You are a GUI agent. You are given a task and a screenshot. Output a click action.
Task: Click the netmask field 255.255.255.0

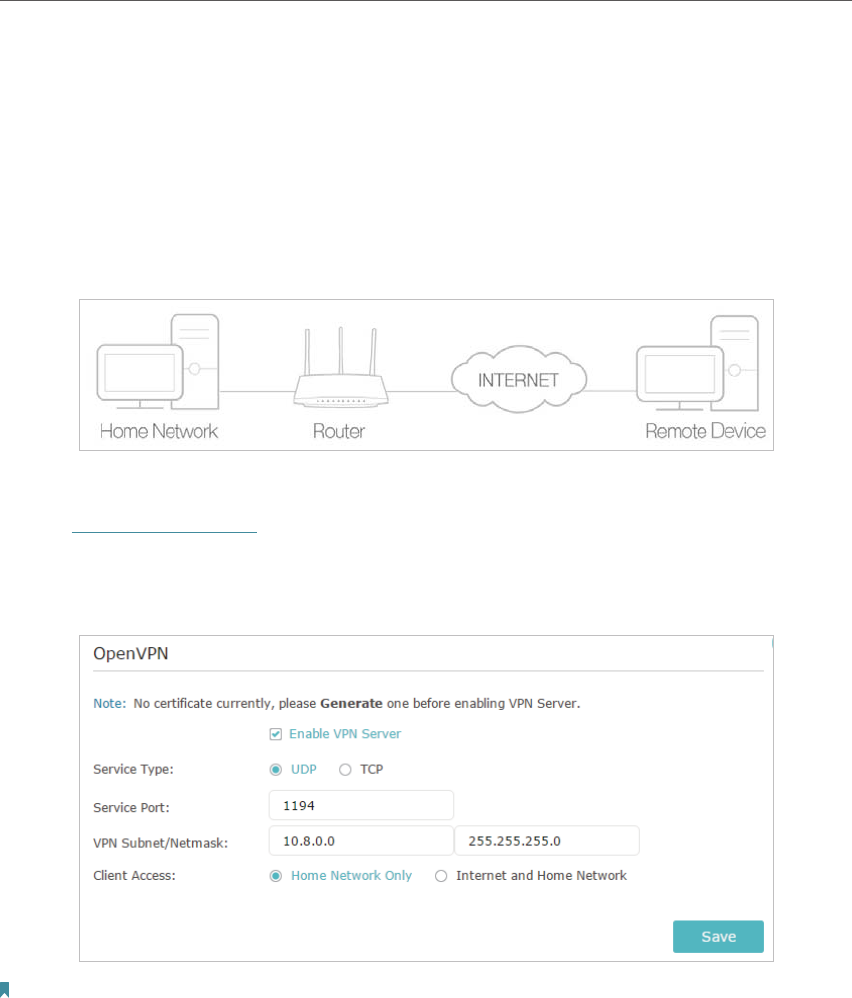(547, 841)
